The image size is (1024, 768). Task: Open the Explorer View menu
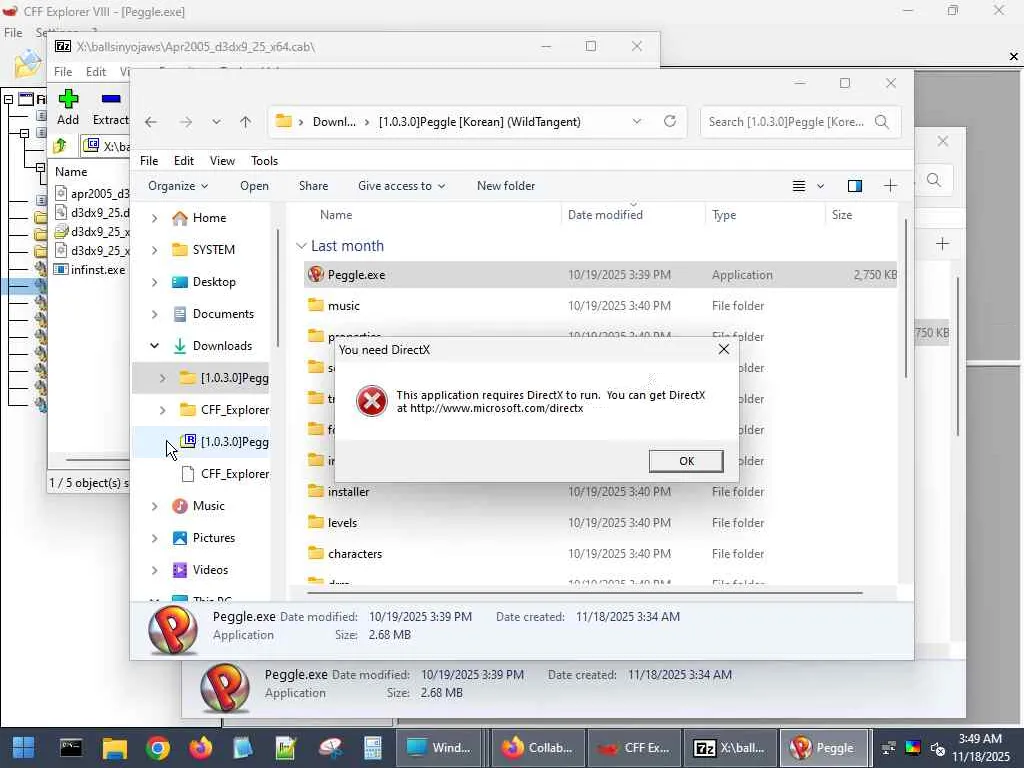coord(222,161)
